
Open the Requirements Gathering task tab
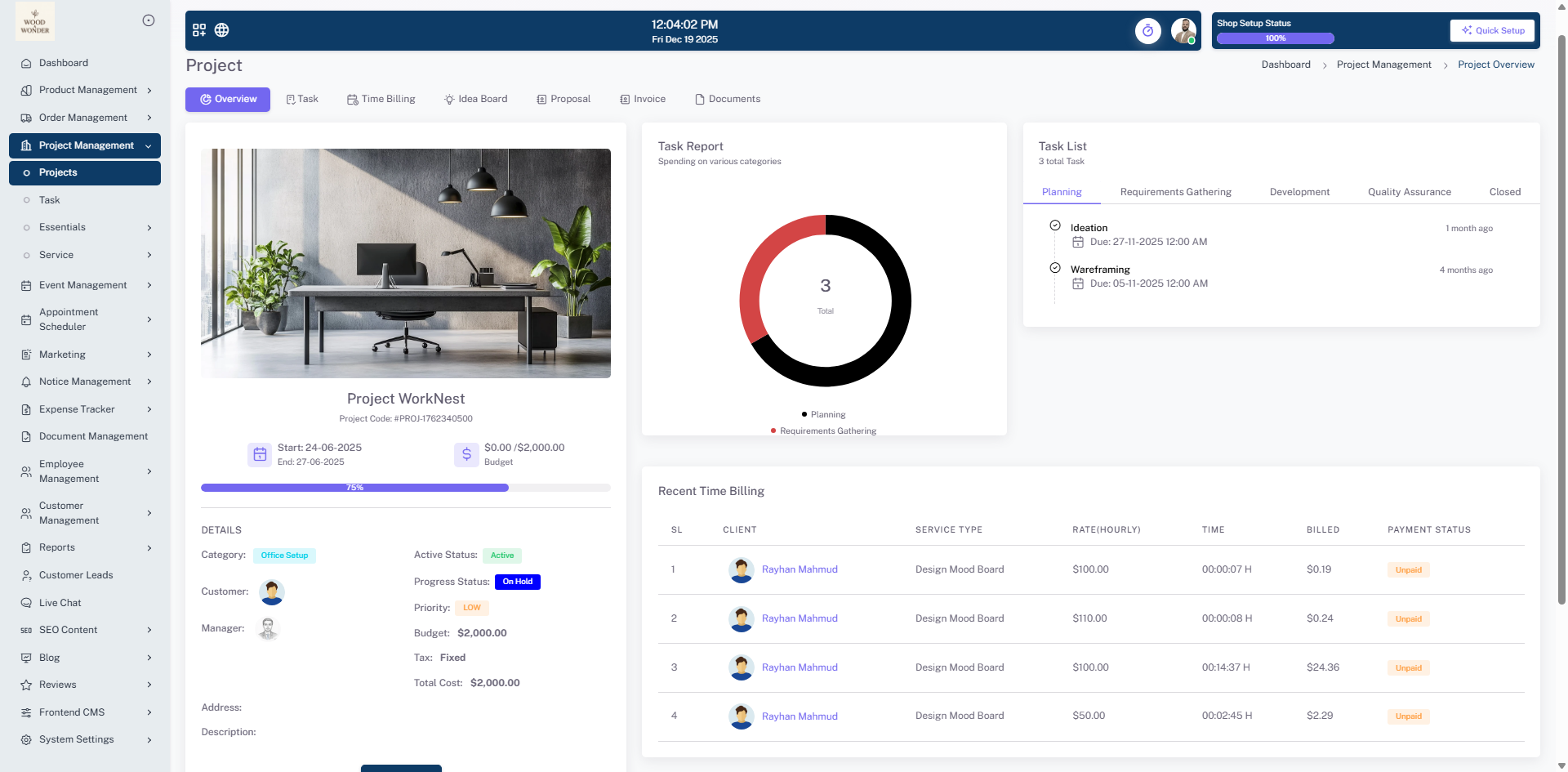click(1175, 192)
